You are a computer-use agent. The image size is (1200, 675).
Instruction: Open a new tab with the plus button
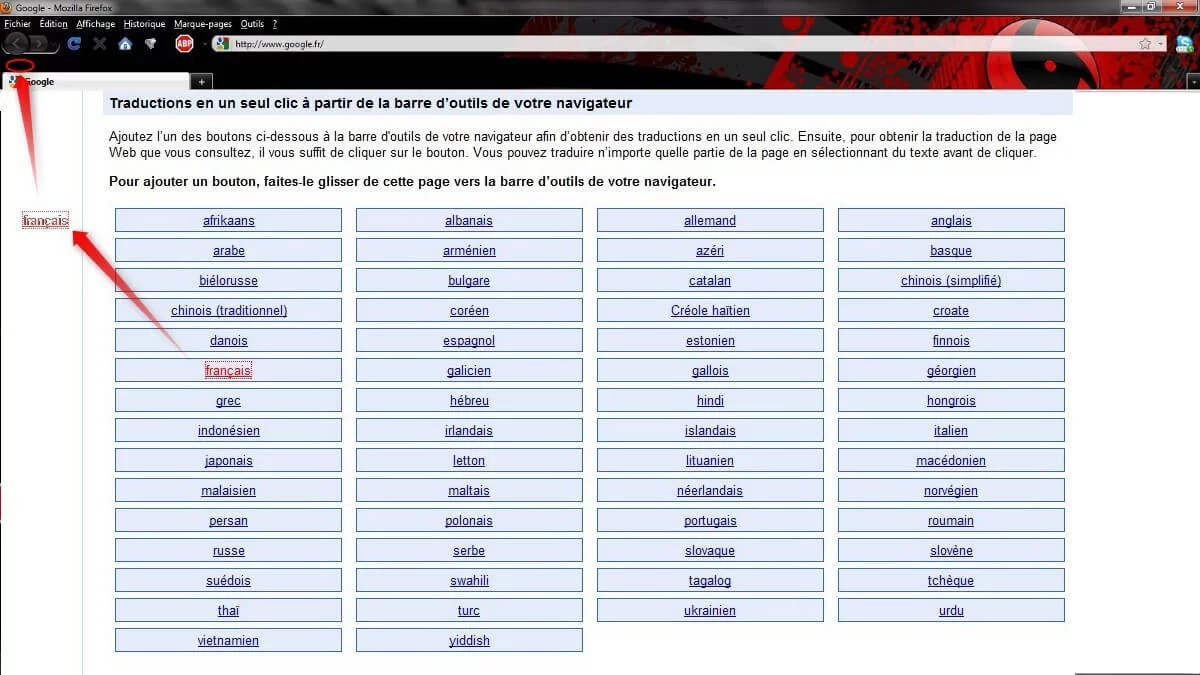click(201, 81)
